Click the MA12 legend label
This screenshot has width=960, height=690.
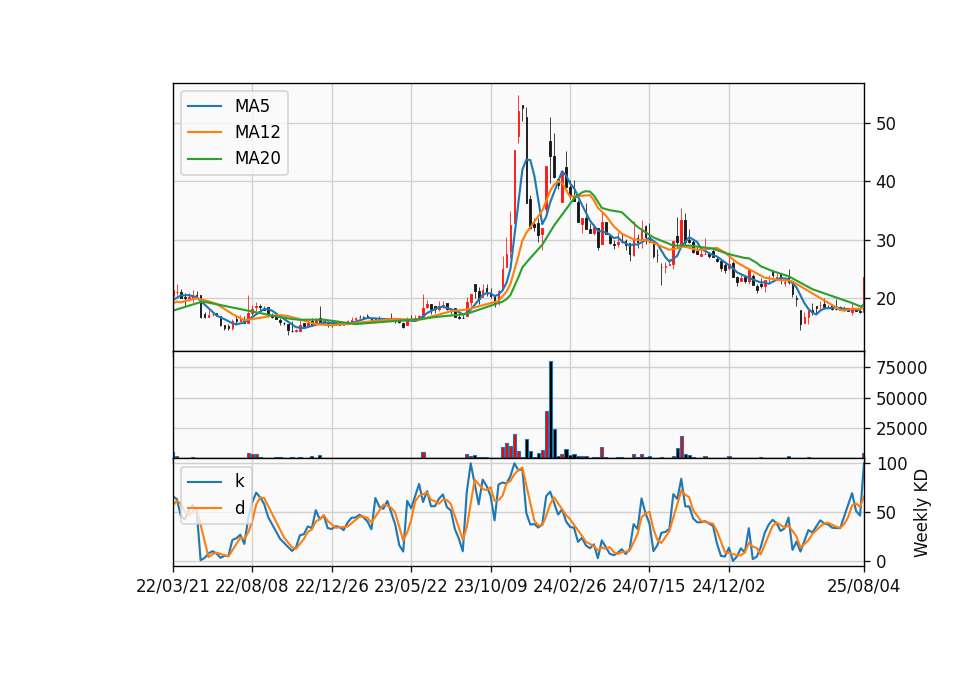(257, 132)
